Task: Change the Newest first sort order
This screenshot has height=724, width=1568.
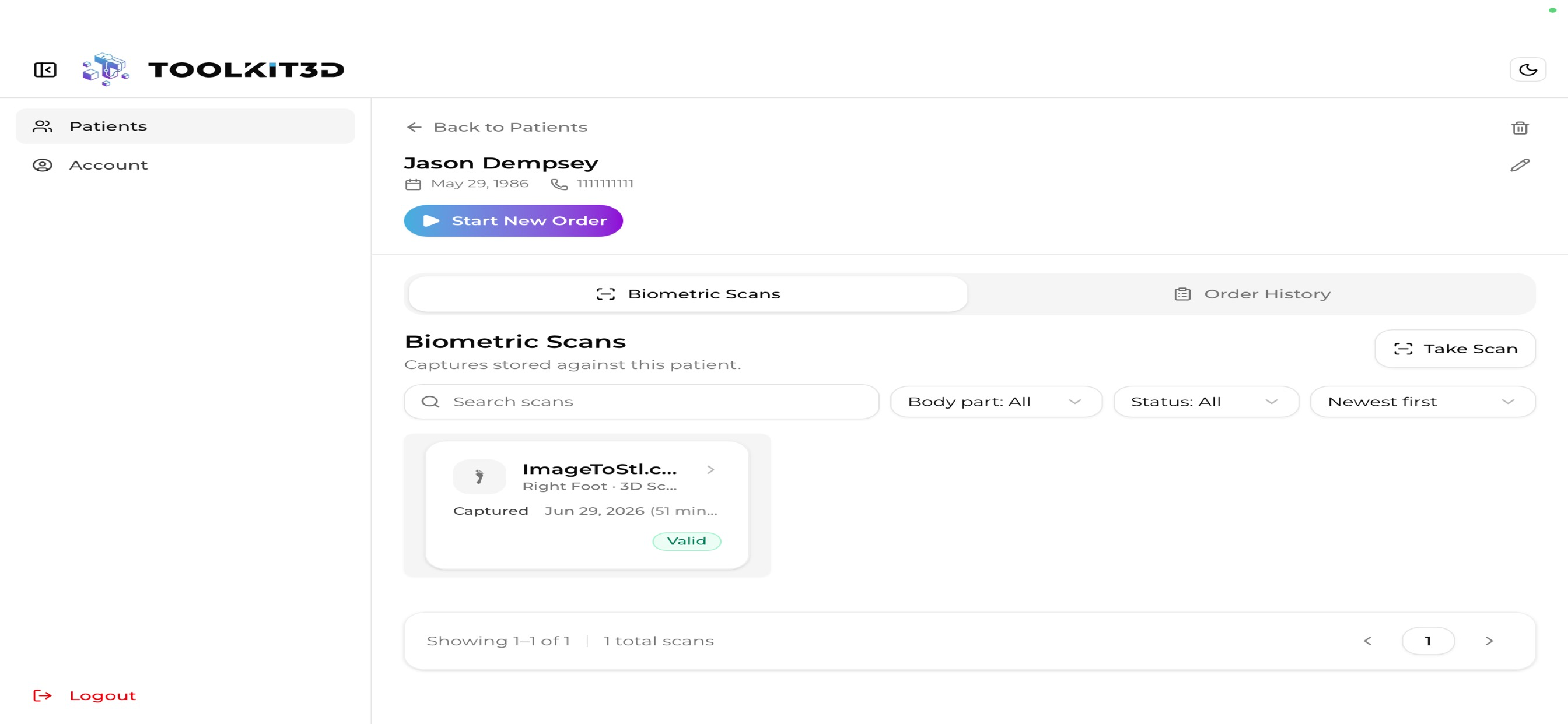Action: (x=1423, y=402)
